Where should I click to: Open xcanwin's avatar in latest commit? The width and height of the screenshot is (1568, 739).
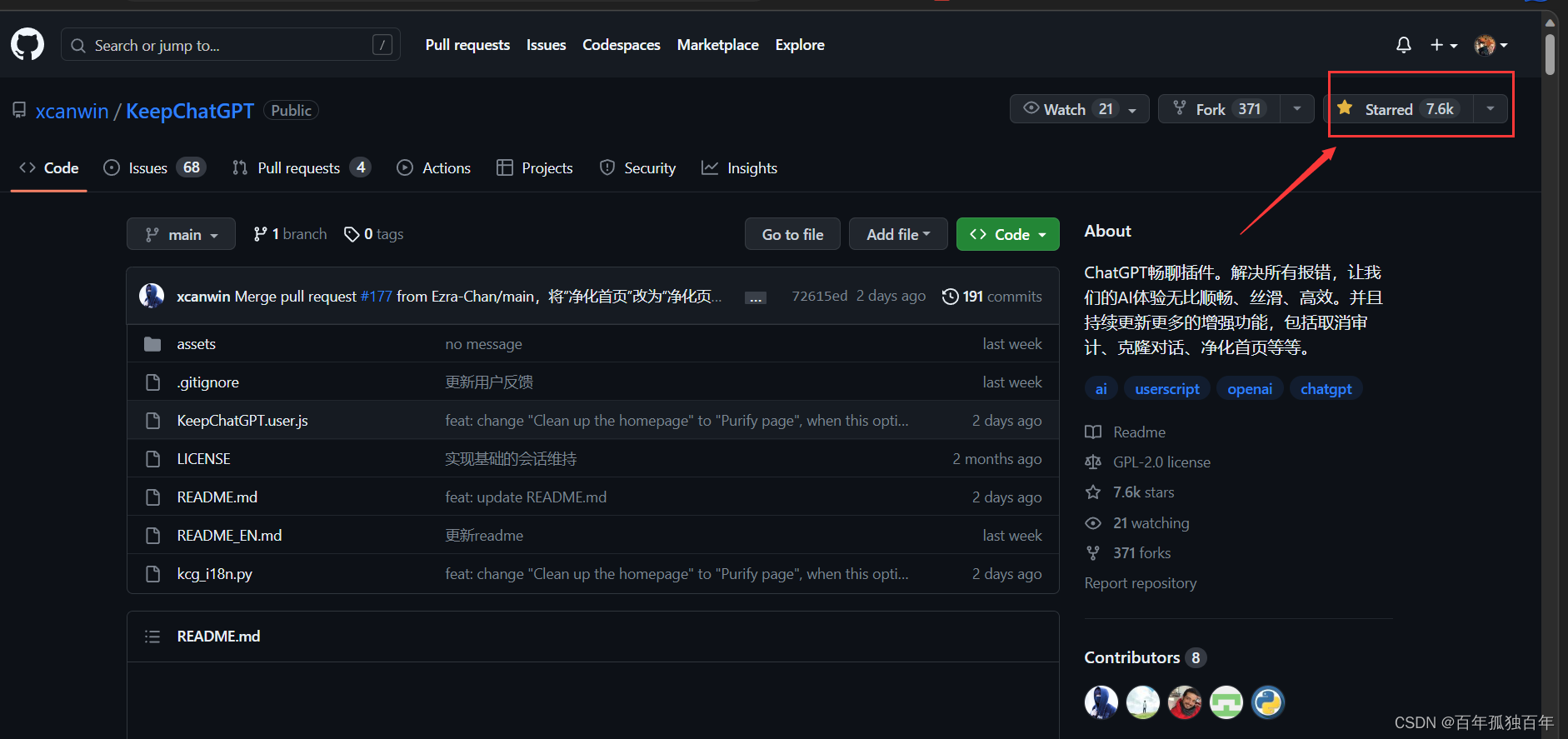click(x=152, y=296)
